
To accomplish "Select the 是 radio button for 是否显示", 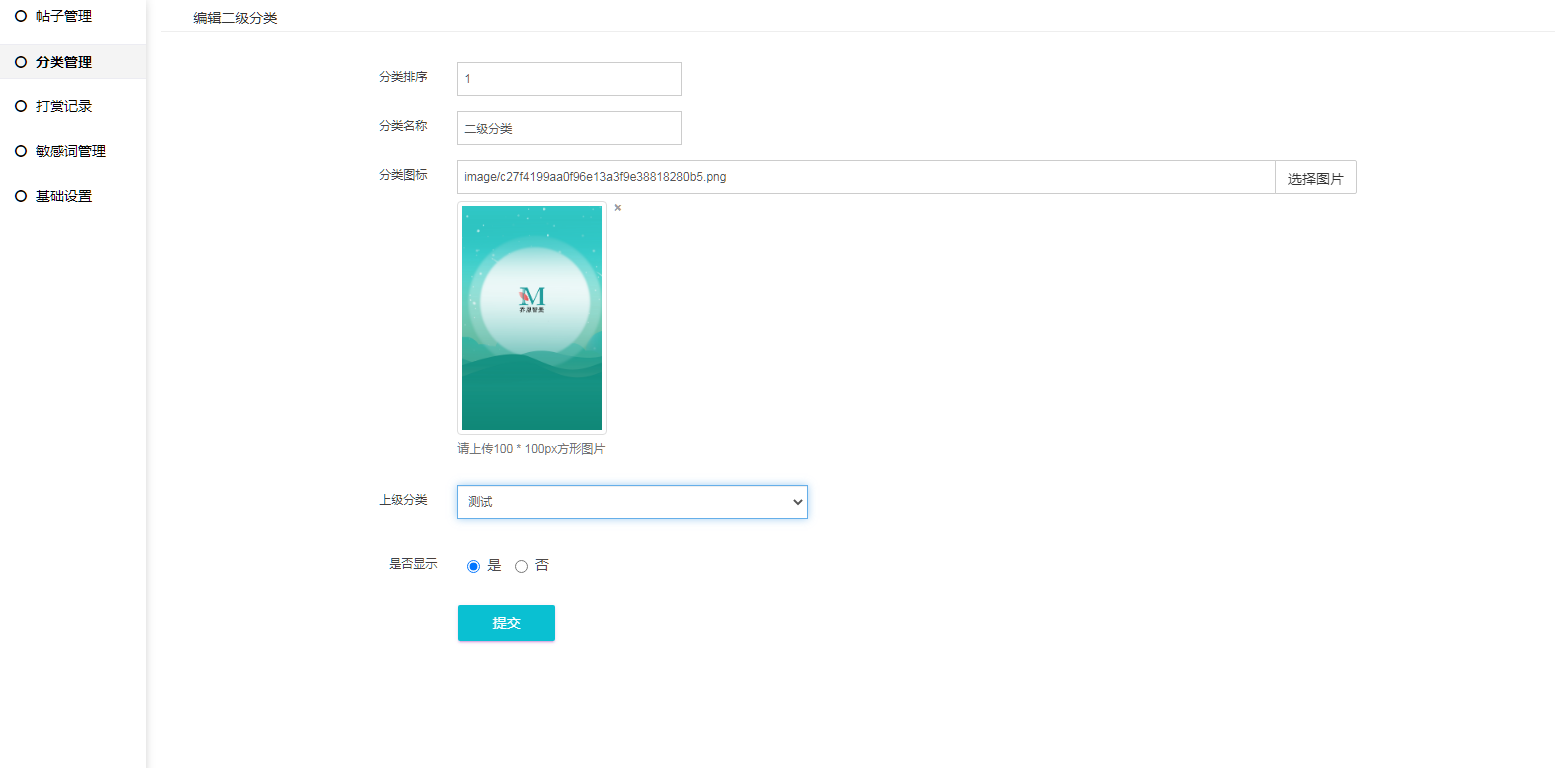I will [474, 567].
